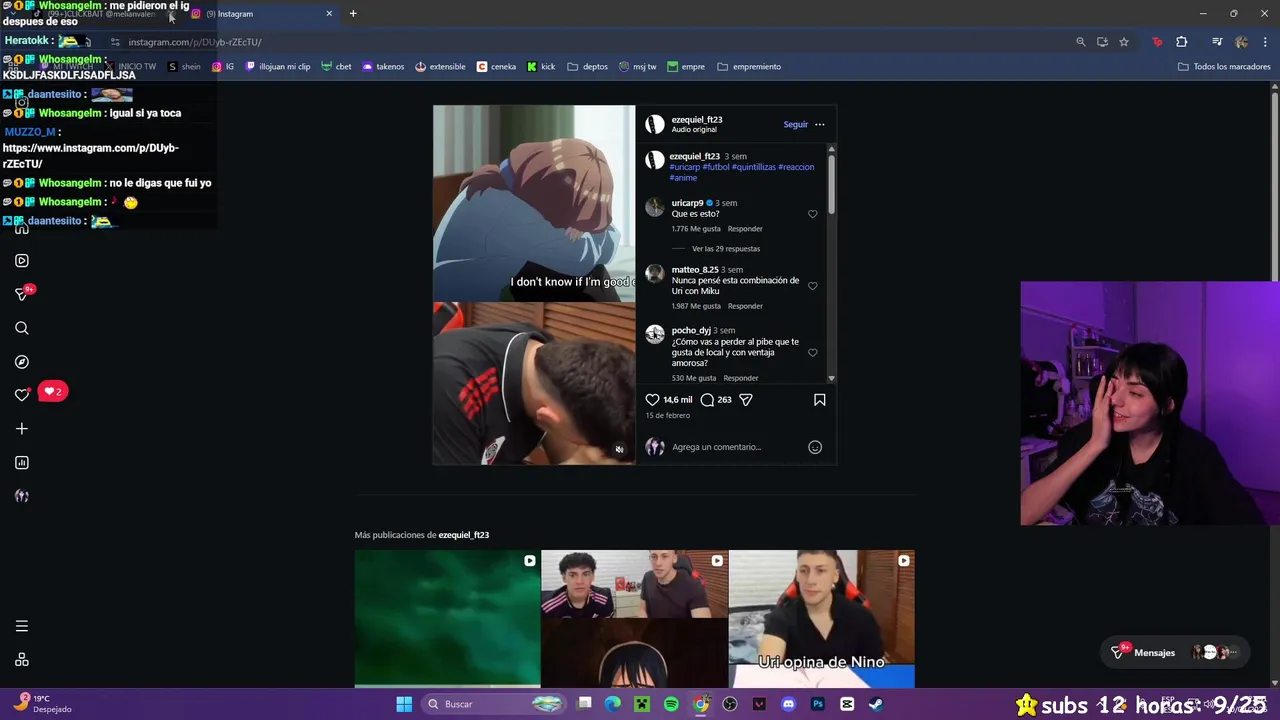Open the takenos bookmark
Image resolution: width=1280 pixels, height=720 pixels.
point(383,67)
